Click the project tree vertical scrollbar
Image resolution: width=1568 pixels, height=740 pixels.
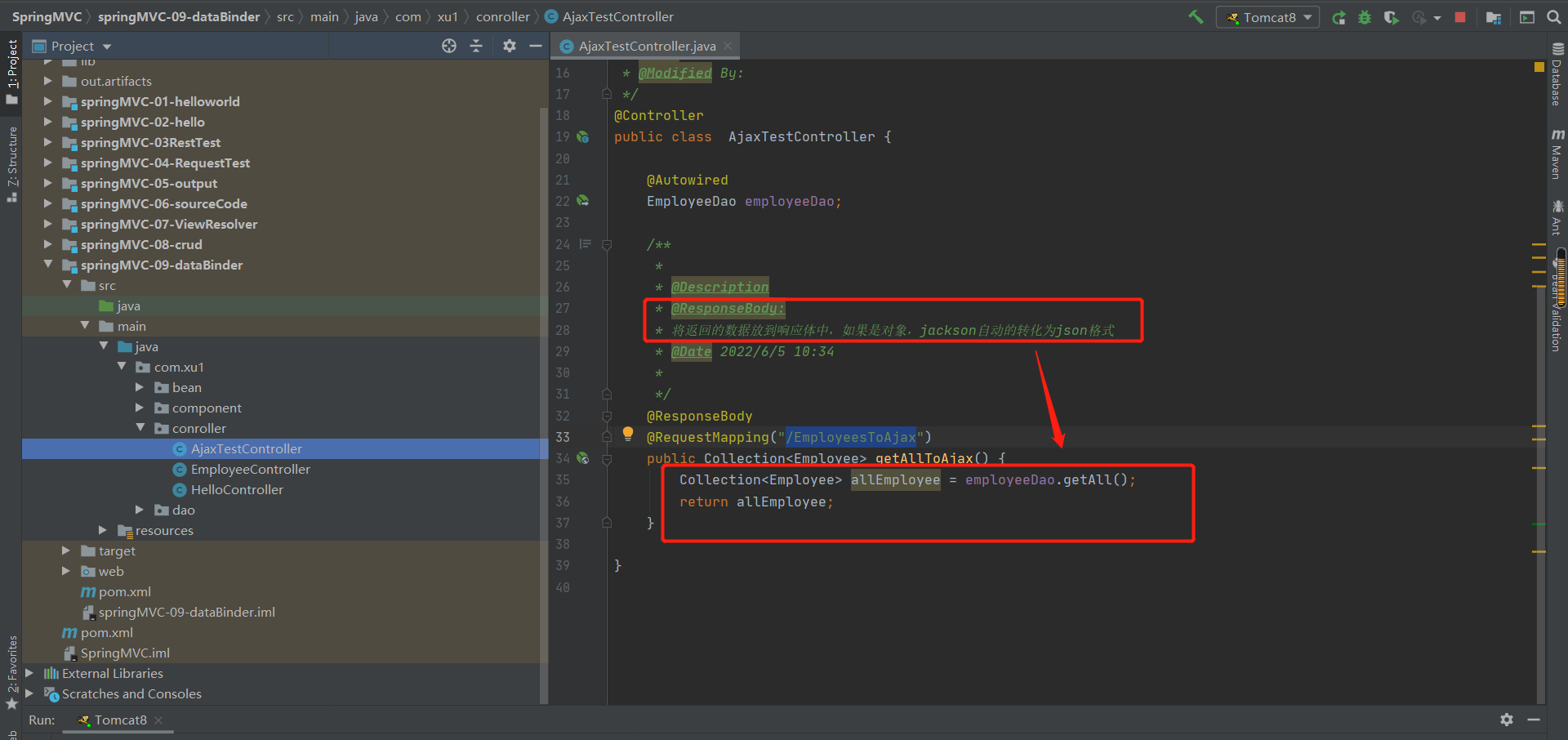(x=544, y=404)
